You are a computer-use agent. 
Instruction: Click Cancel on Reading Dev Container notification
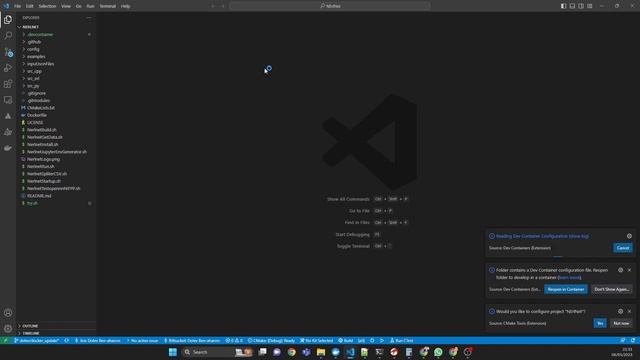pos(623,248)
